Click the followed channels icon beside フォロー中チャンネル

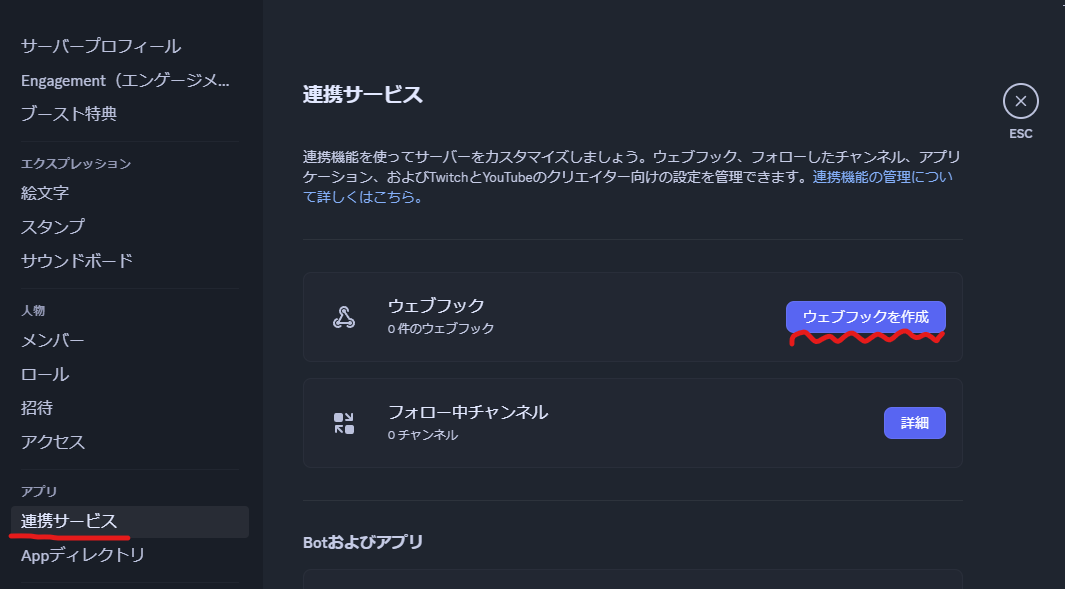(346, 422)
